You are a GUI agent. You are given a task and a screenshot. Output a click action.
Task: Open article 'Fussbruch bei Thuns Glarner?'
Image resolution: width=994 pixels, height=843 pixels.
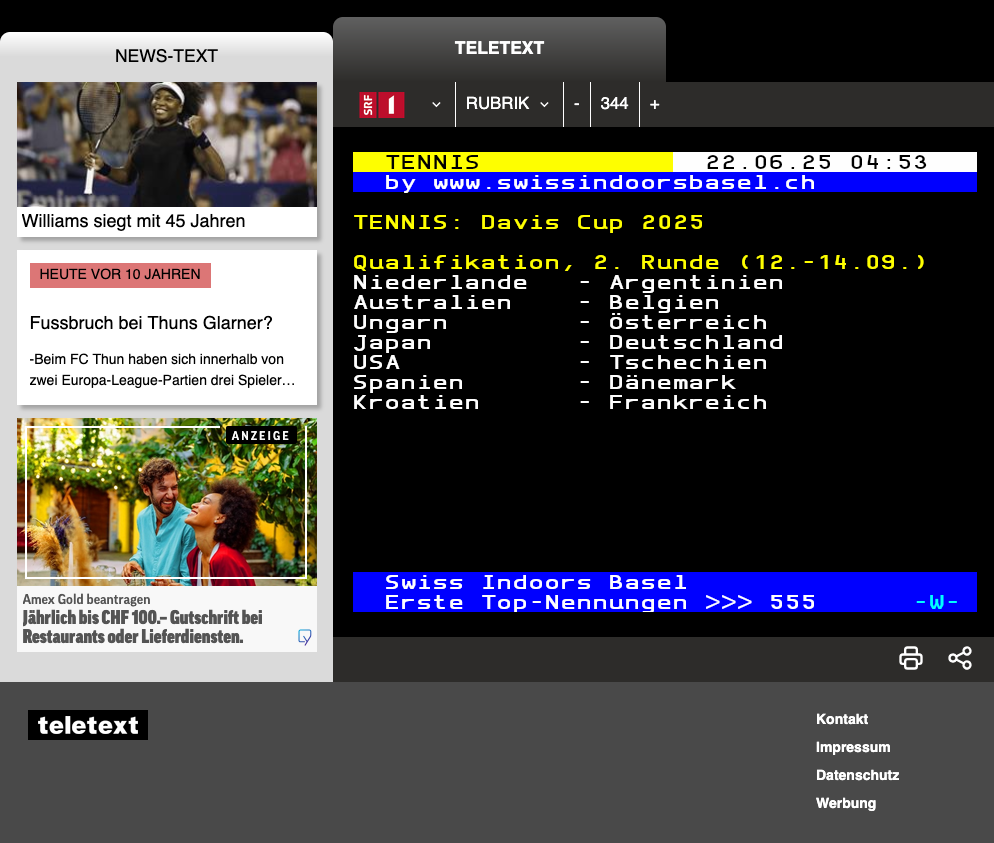point(151,323)
